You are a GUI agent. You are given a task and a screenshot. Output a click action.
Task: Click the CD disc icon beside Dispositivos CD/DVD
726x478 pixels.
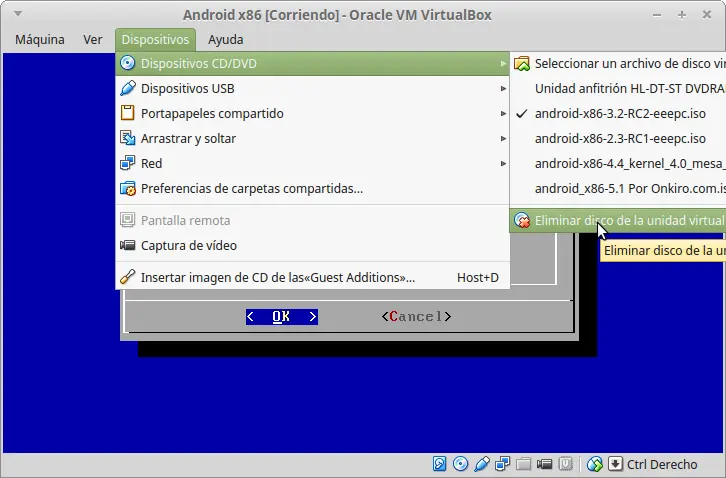coord(127,63)
